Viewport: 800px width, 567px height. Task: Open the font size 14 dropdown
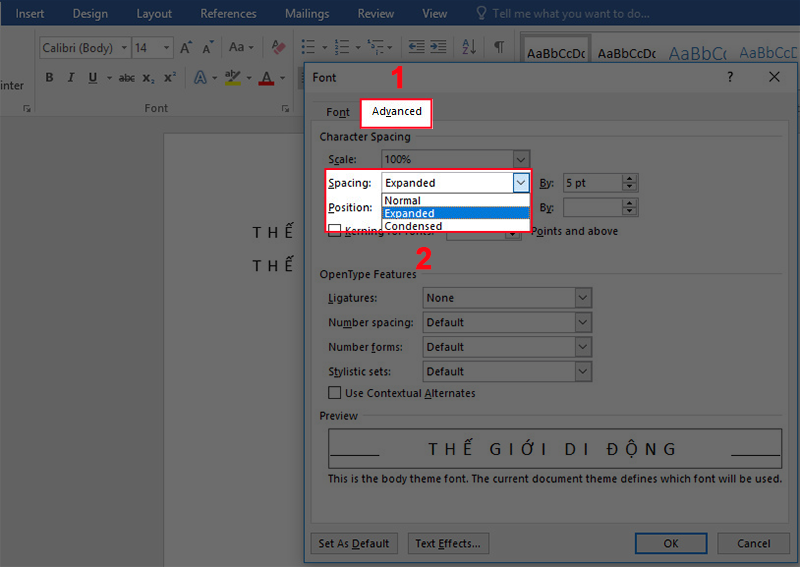click(166, 48)
